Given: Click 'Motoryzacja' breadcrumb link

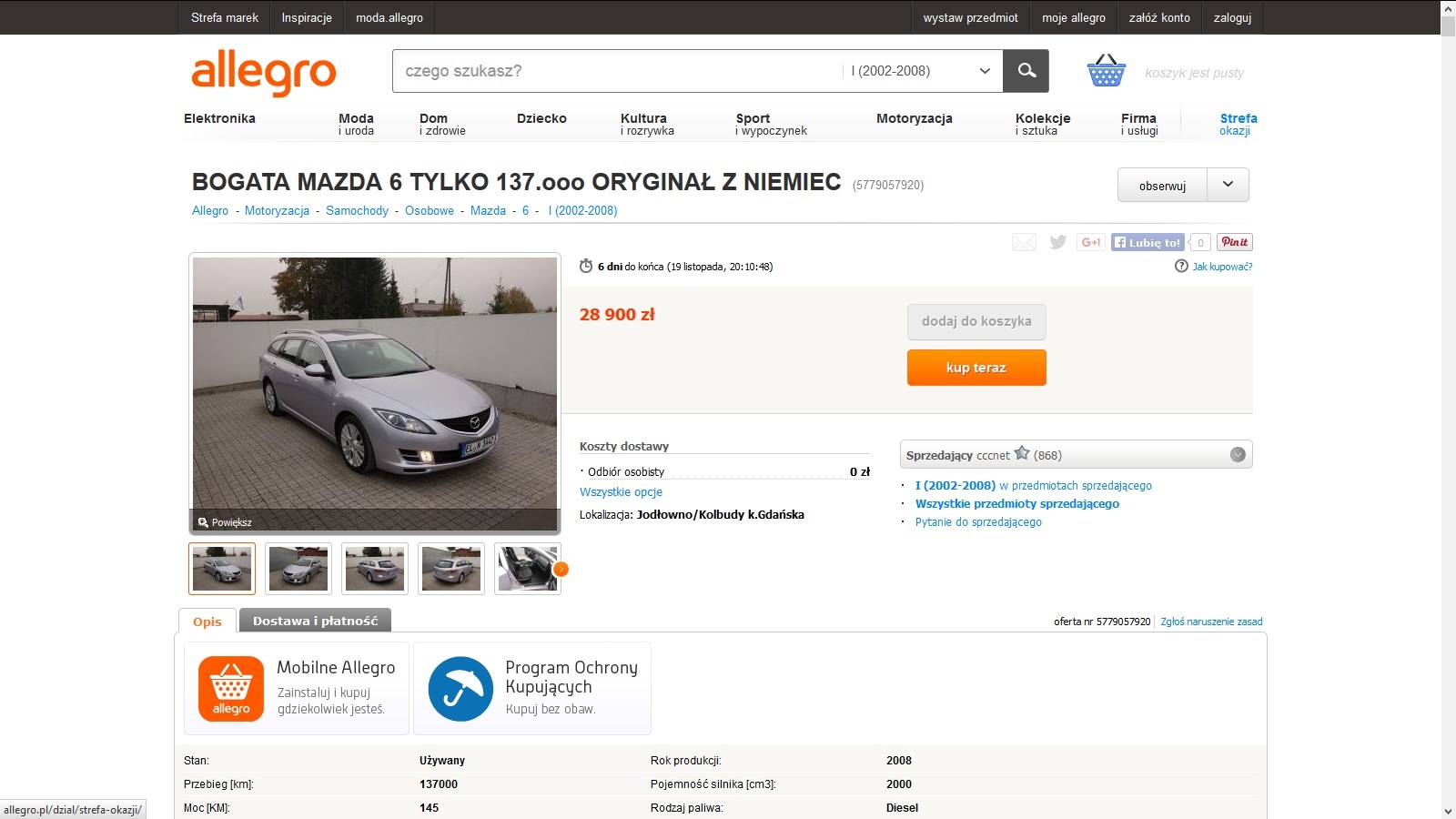Looking at the screenshot, I should pyautogui.click(x=277, y=210).
